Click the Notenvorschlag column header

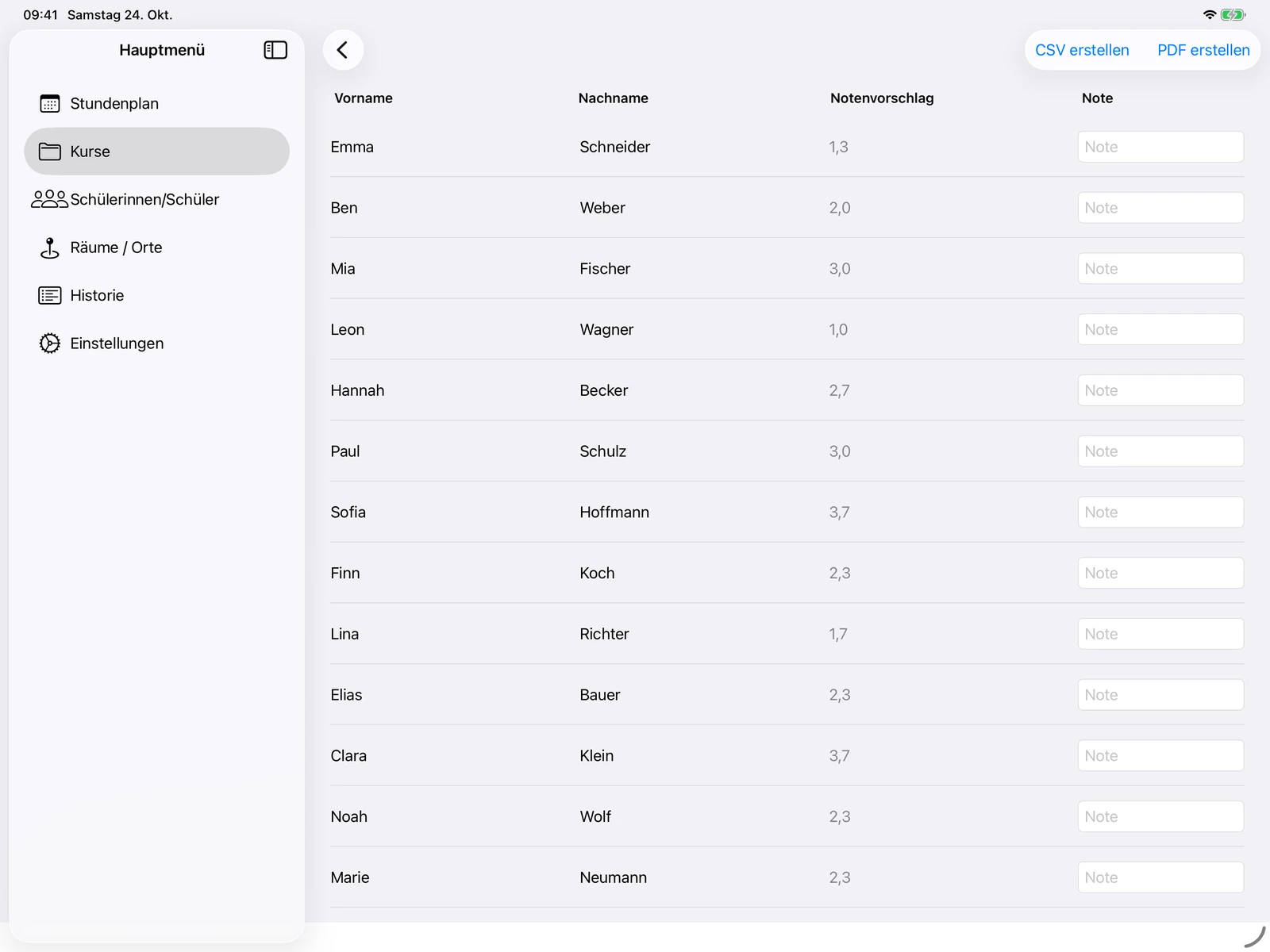click(x=882, y=98)
